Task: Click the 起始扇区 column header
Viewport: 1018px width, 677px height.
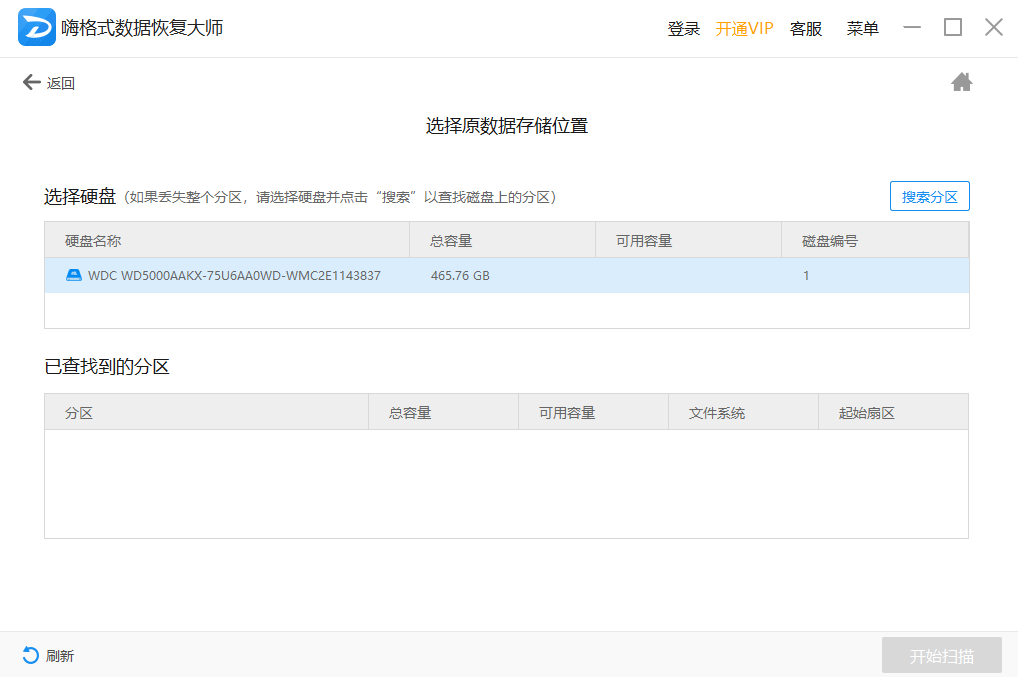Action: point(866,412)
